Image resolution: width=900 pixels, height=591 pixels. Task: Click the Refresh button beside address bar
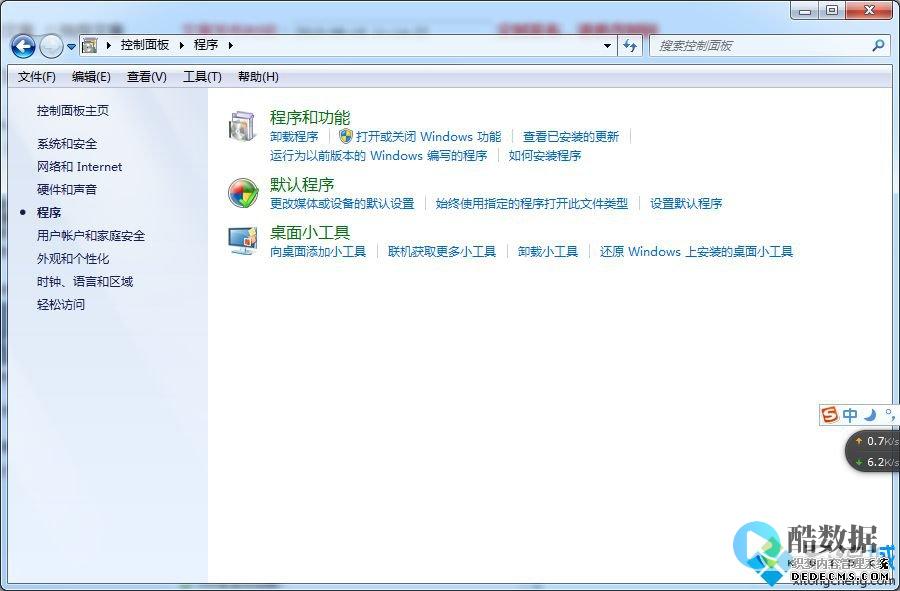(630, 45)
